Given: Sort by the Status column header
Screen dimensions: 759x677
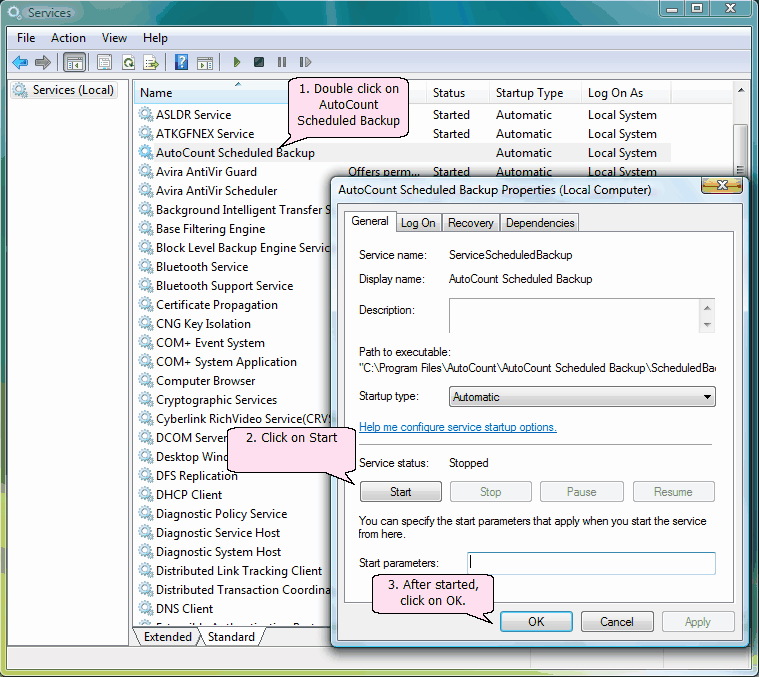Looking at the screenshot, I should 457,93.
